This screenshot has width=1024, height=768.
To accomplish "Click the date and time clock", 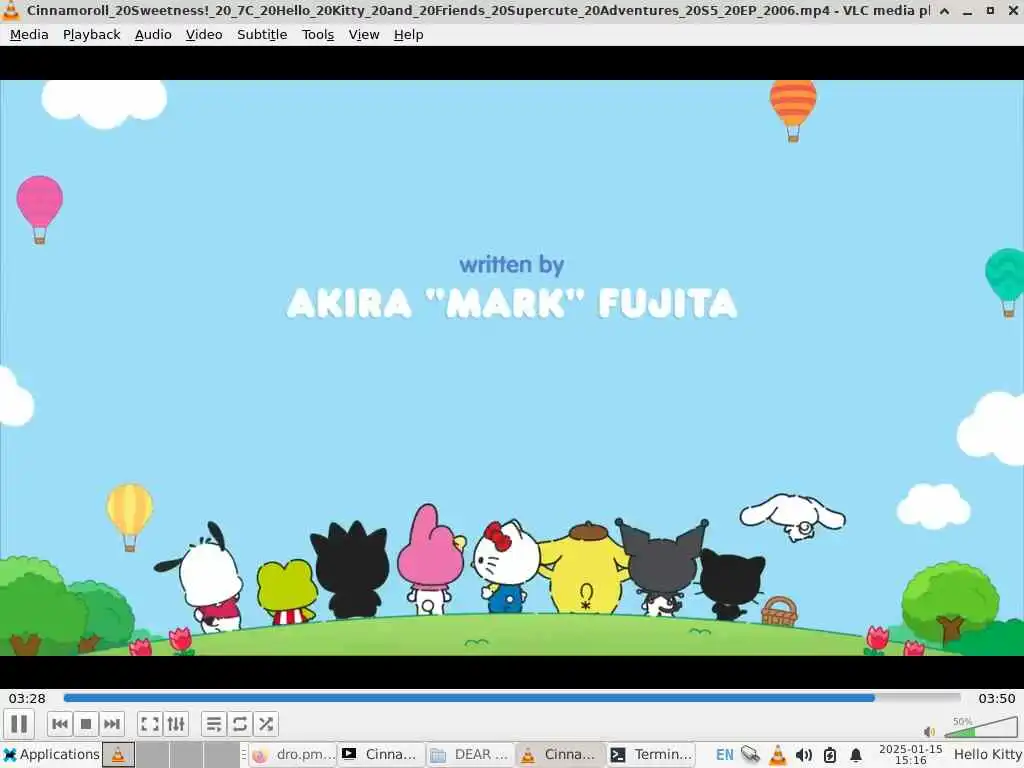I will point(910,755).
